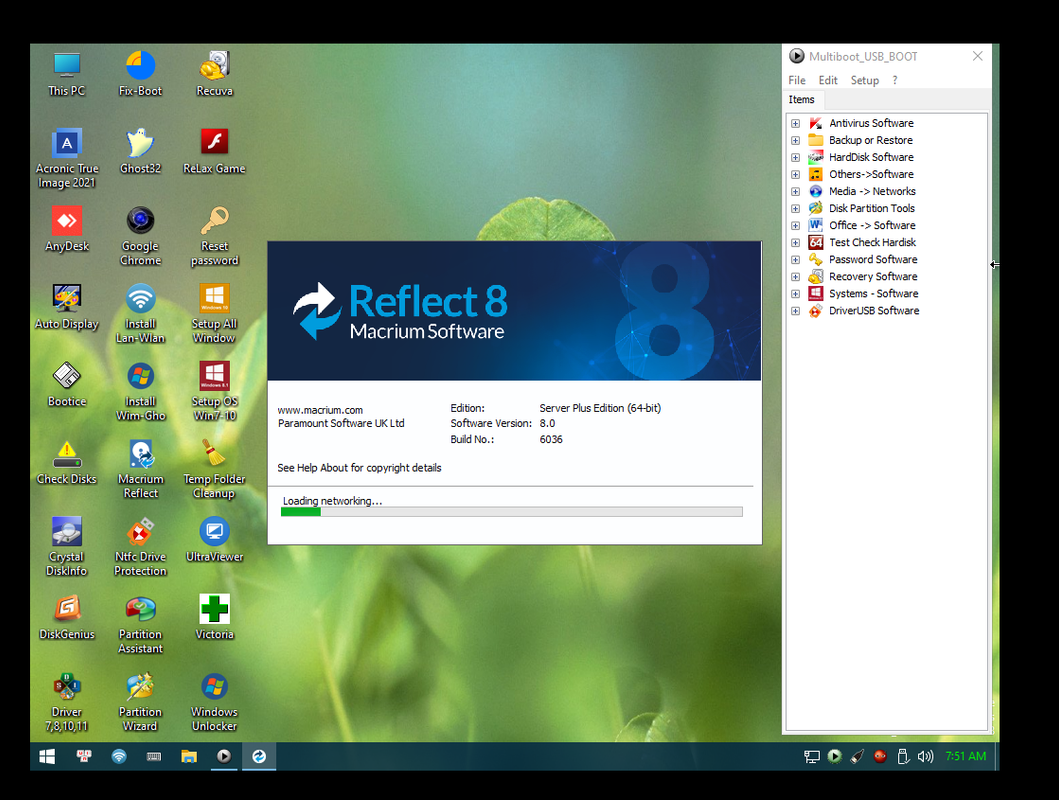The image size is (1059, 800).
Task: Switch to Macrium Reflect taskbar button
Action: tap(259, 757)
